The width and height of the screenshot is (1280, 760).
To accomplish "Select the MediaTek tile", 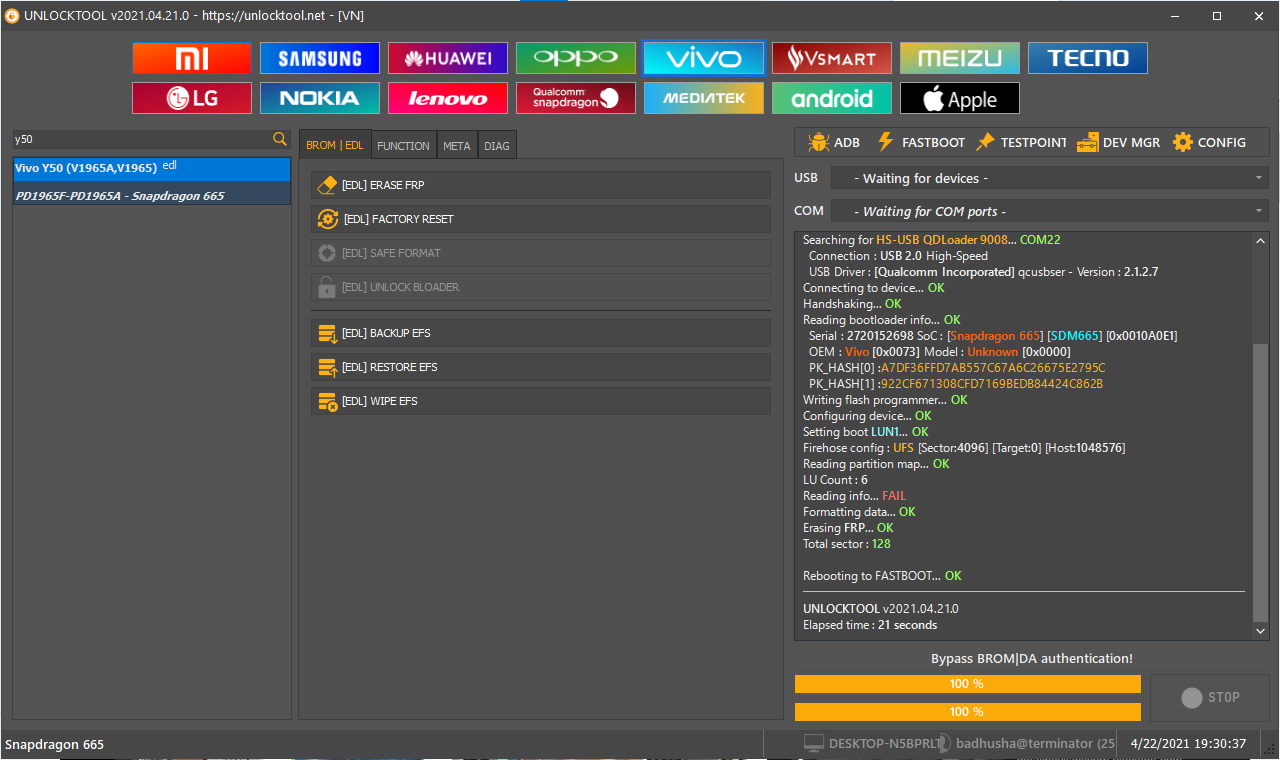I will 704,98.
